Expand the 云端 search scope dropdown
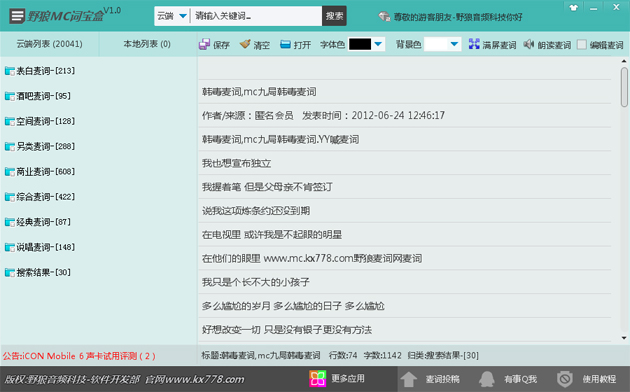630x392 pixels. (183, 16)
